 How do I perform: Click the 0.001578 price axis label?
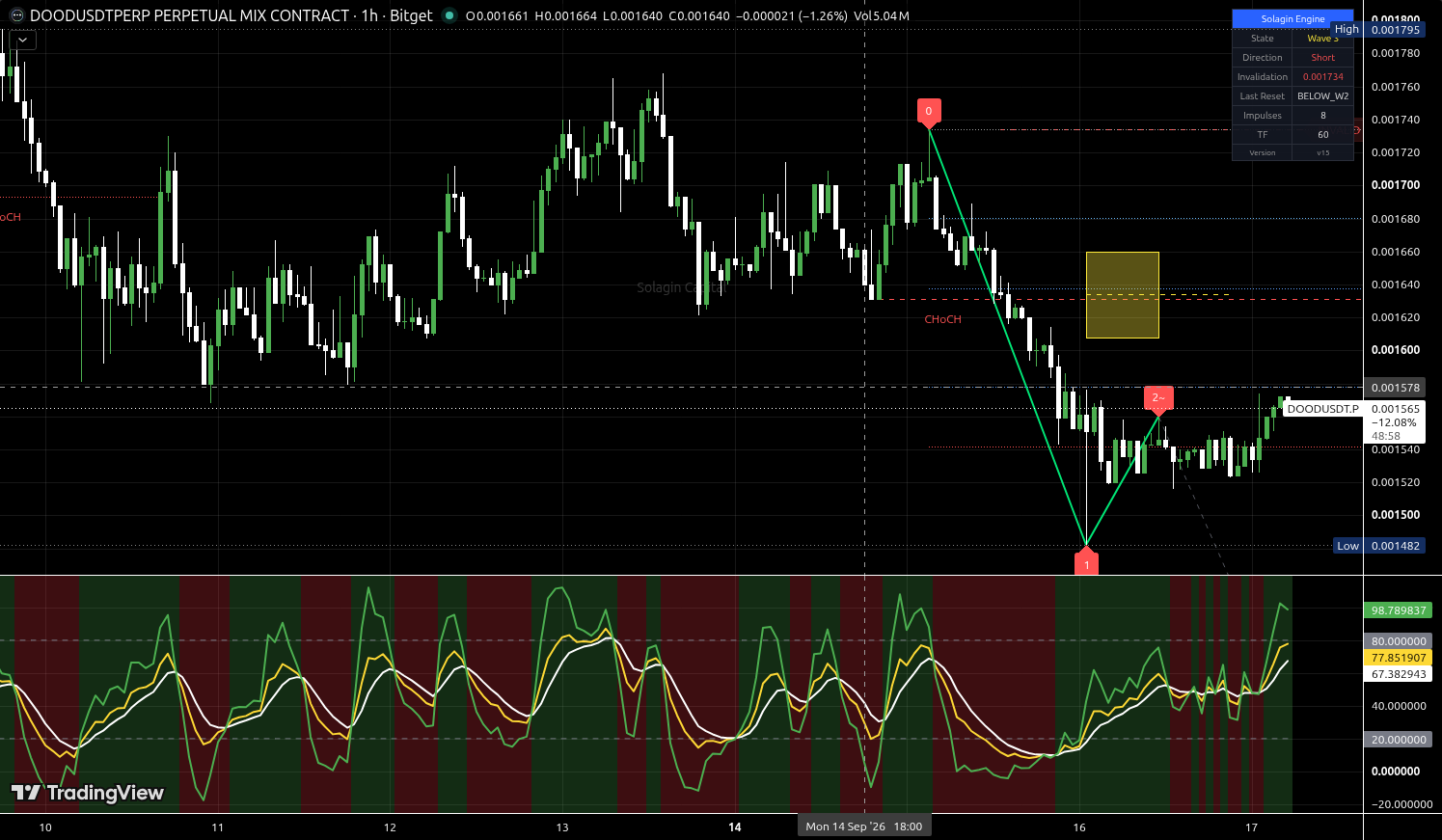click(x=1396, y=388)
